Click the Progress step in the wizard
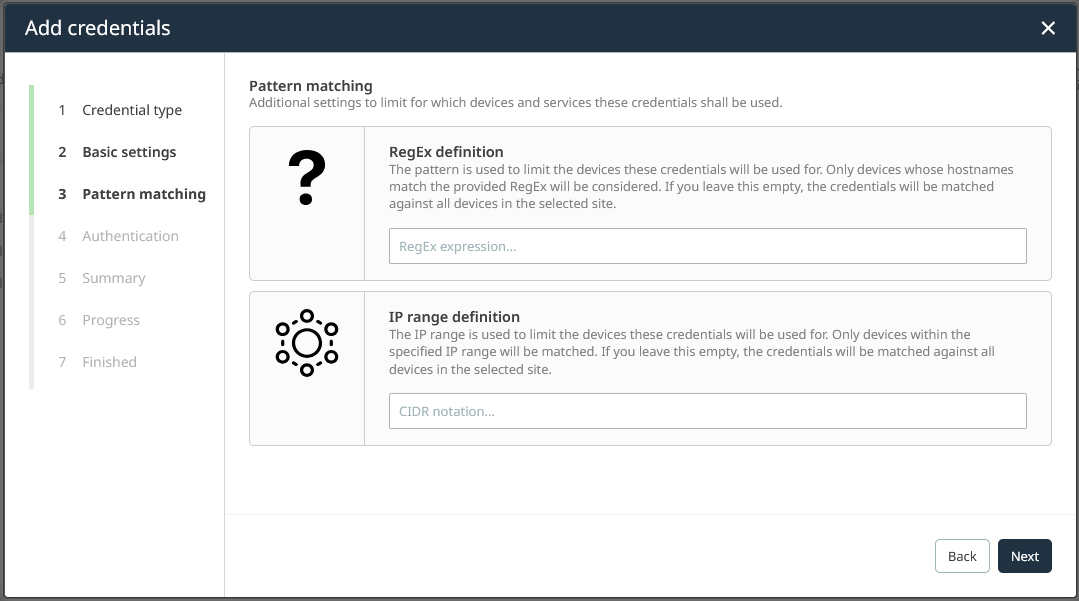 [x=111, y=320]
